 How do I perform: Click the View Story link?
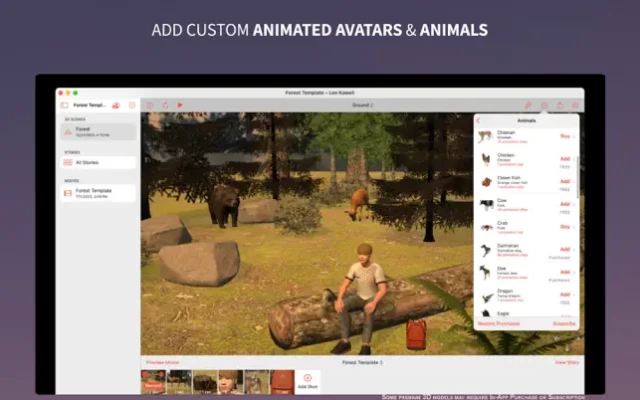(x=567, y=362)
